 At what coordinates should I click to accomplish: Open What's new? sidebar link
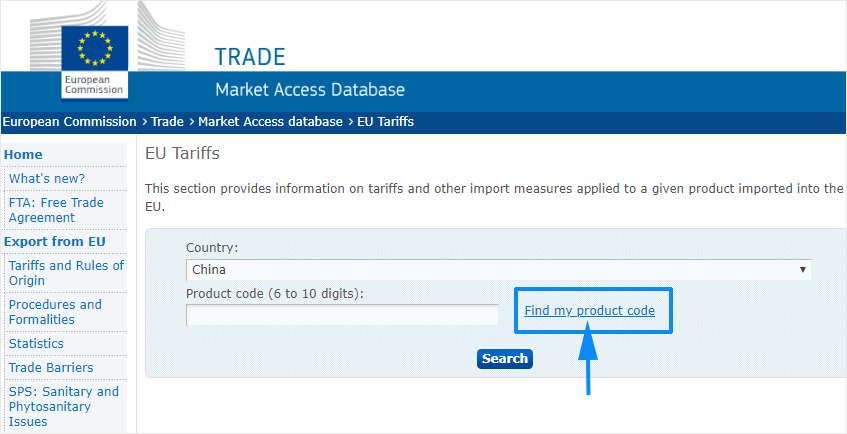pos(47,179)
